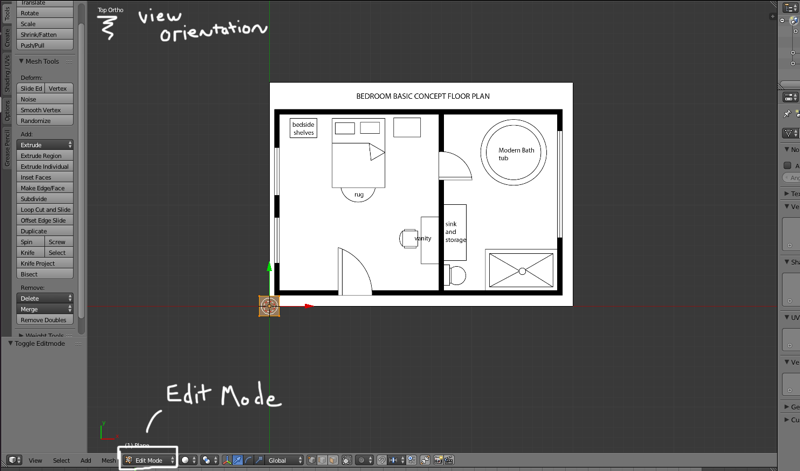
Task: Click the Screw button
Action: [x=59, y=242]
